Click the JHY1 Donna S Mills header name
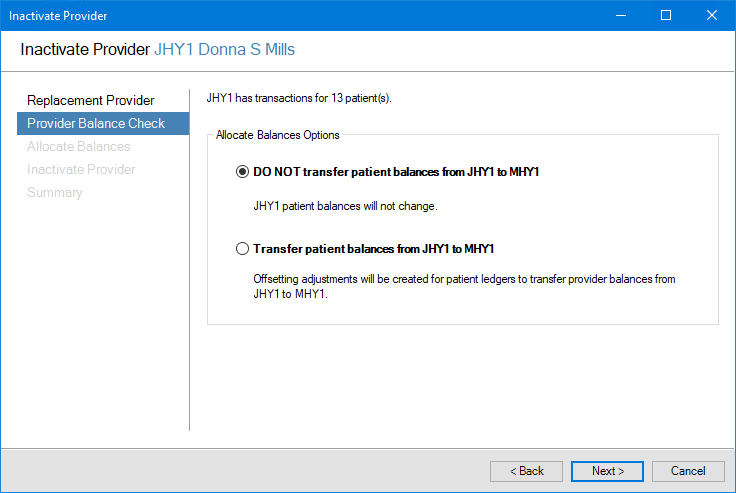 (x=224, y=49)
